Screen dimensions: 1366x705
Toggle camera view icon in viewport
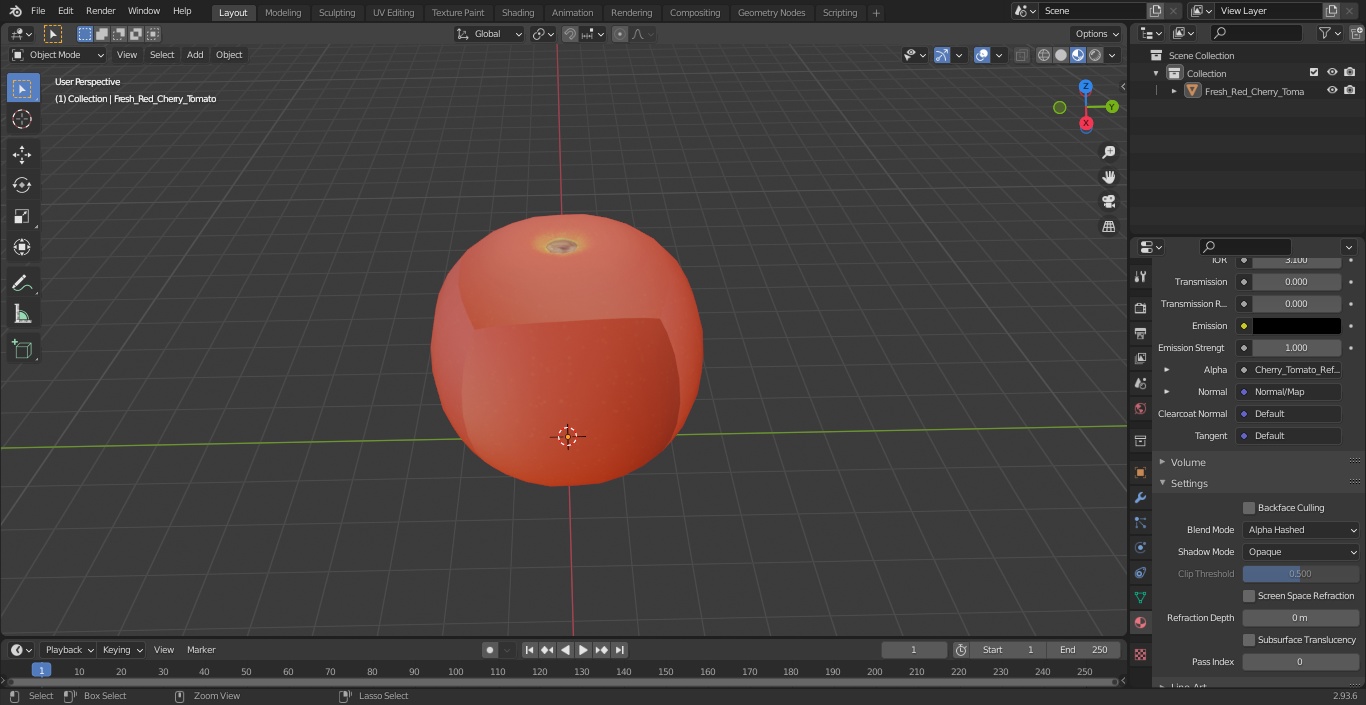pyautogui.click(x=1108, y=201)
